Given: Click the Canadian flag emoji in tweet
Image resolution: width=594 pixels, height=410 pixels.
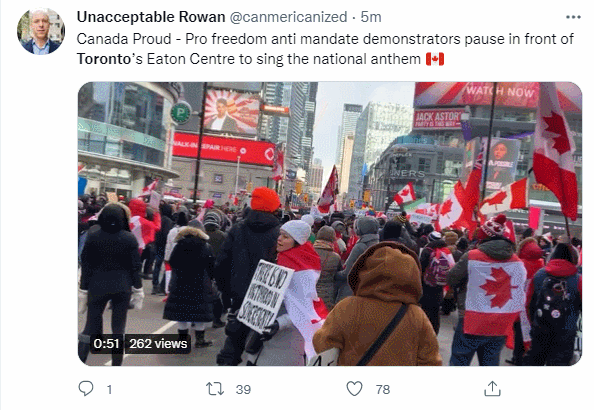Looking at the screenshot, I should point(435,59).
